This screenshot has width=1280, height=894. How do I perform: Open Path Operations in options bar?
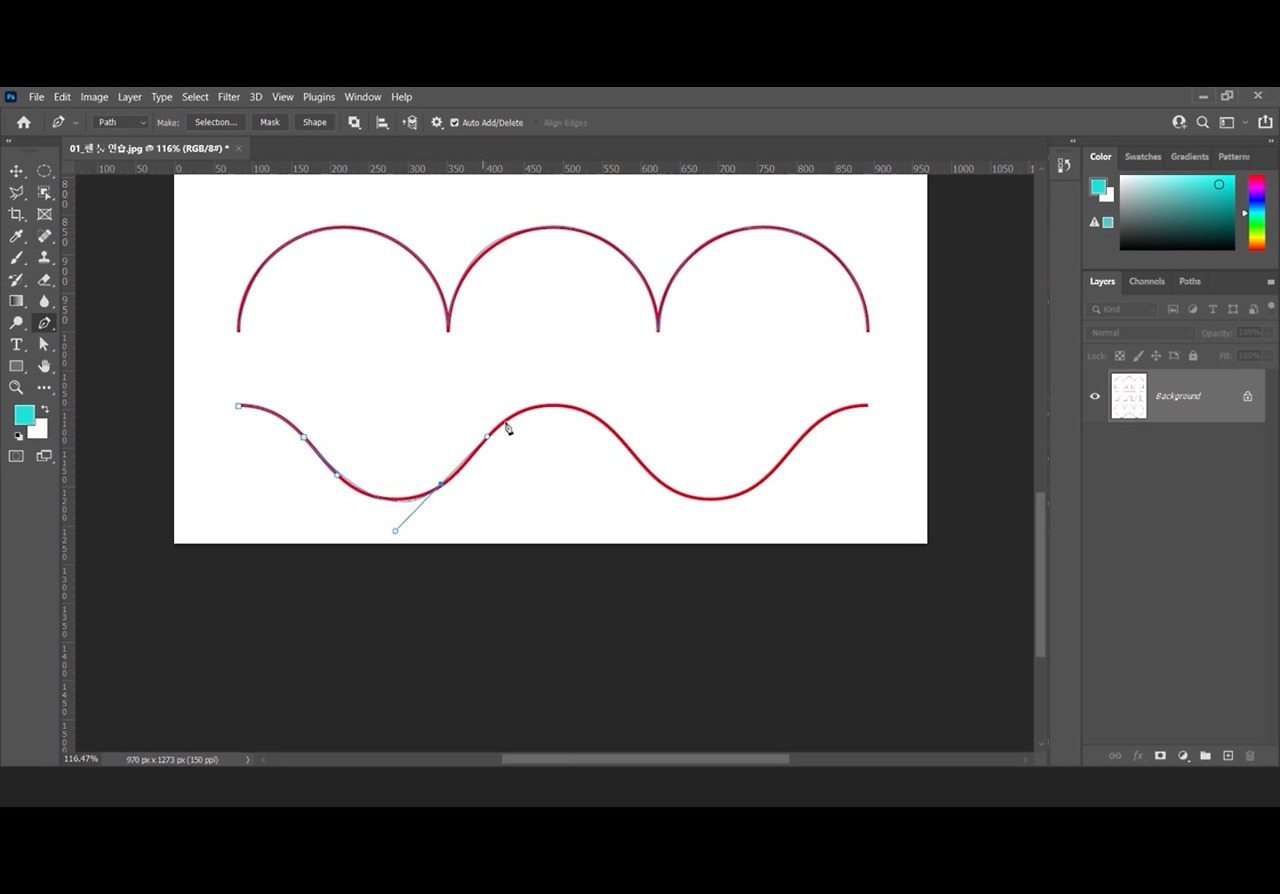click(x=354, y=122)
